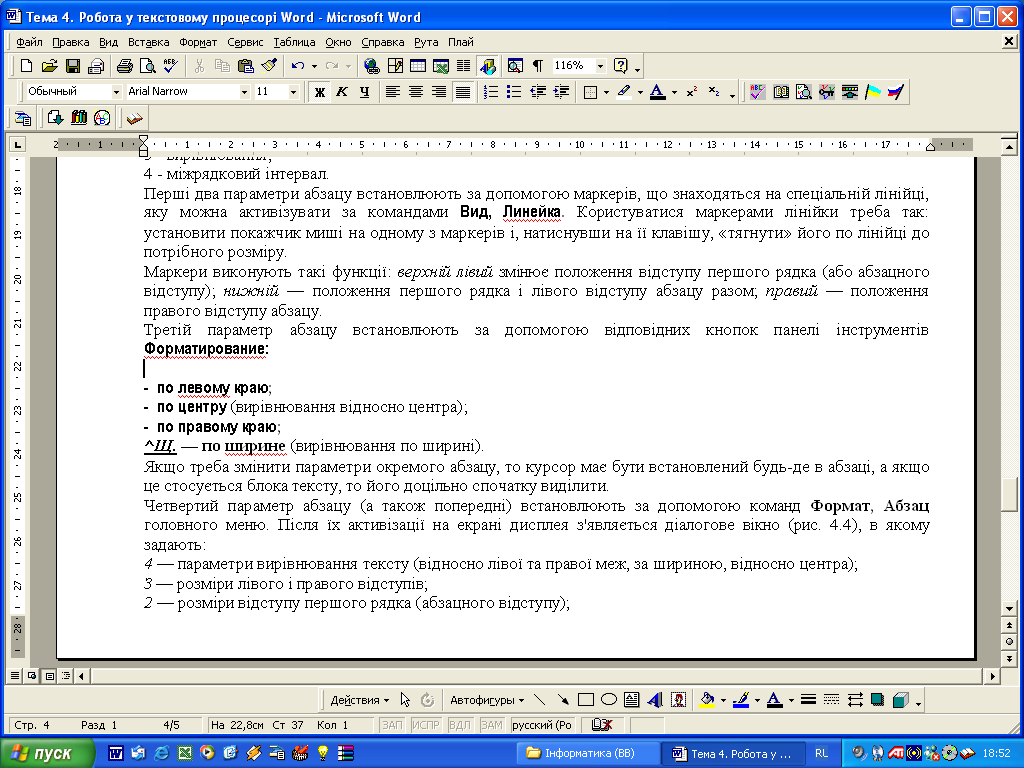The image size is (1024, 768).
Task: Open the Вставка menu
Action: [148, 42]
